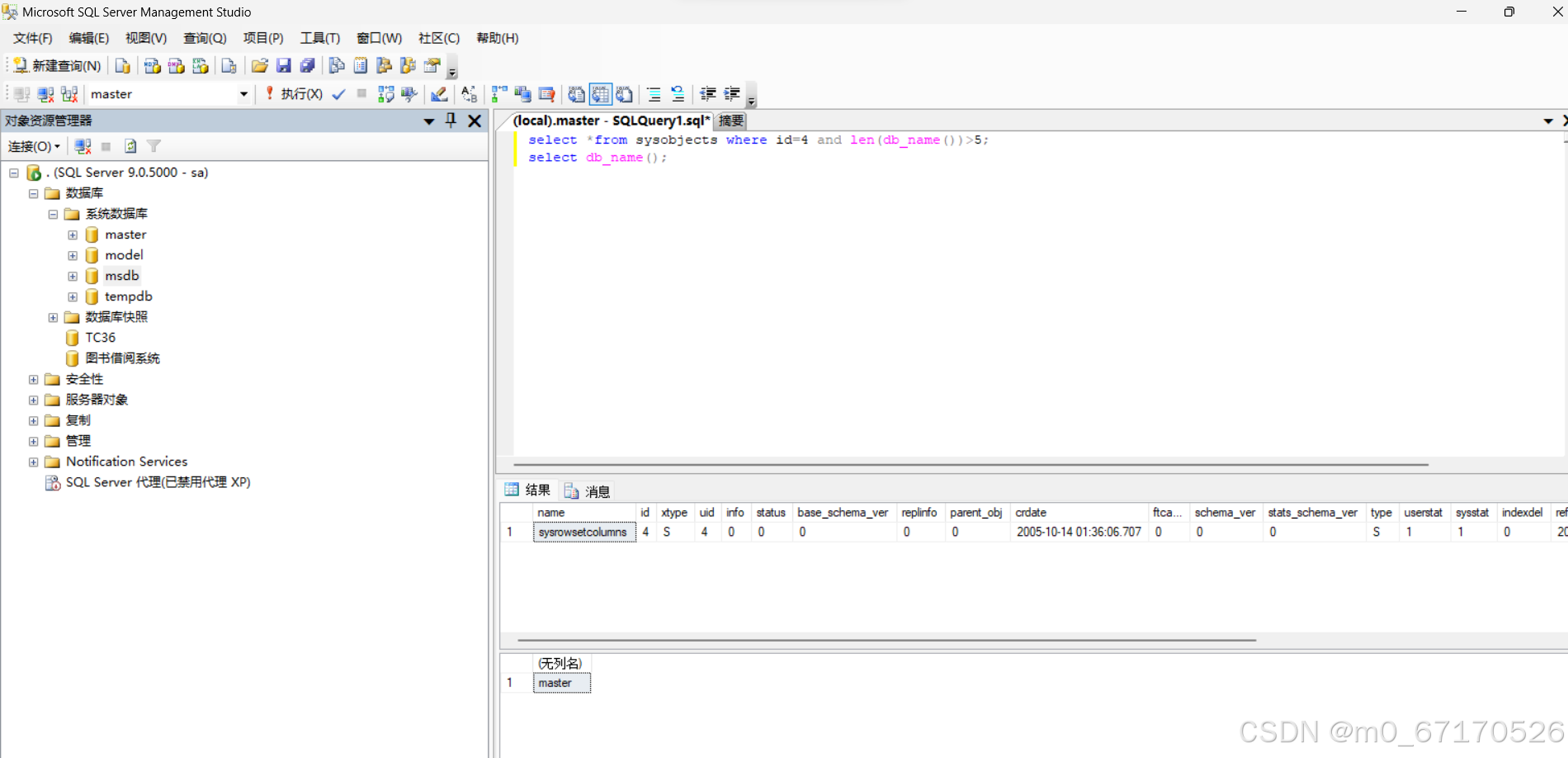
Task: Click the SQL Server Mobile Query icon
Action: (x=229, y=66)
